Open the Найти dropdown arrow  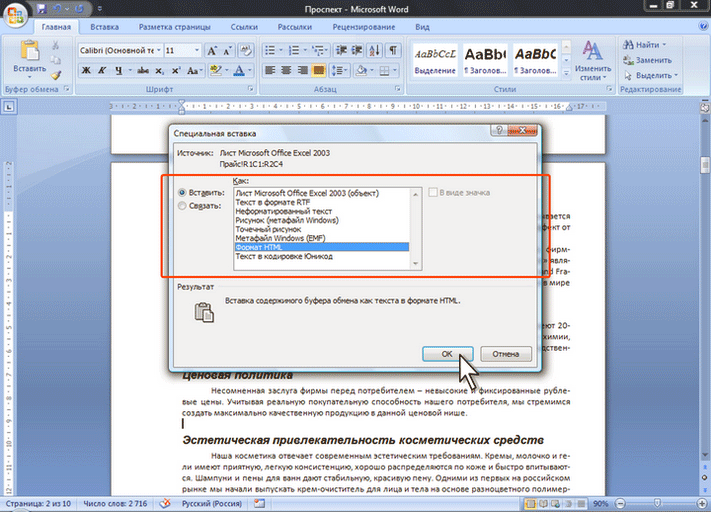pyautogui.click(x=664, y=44)
